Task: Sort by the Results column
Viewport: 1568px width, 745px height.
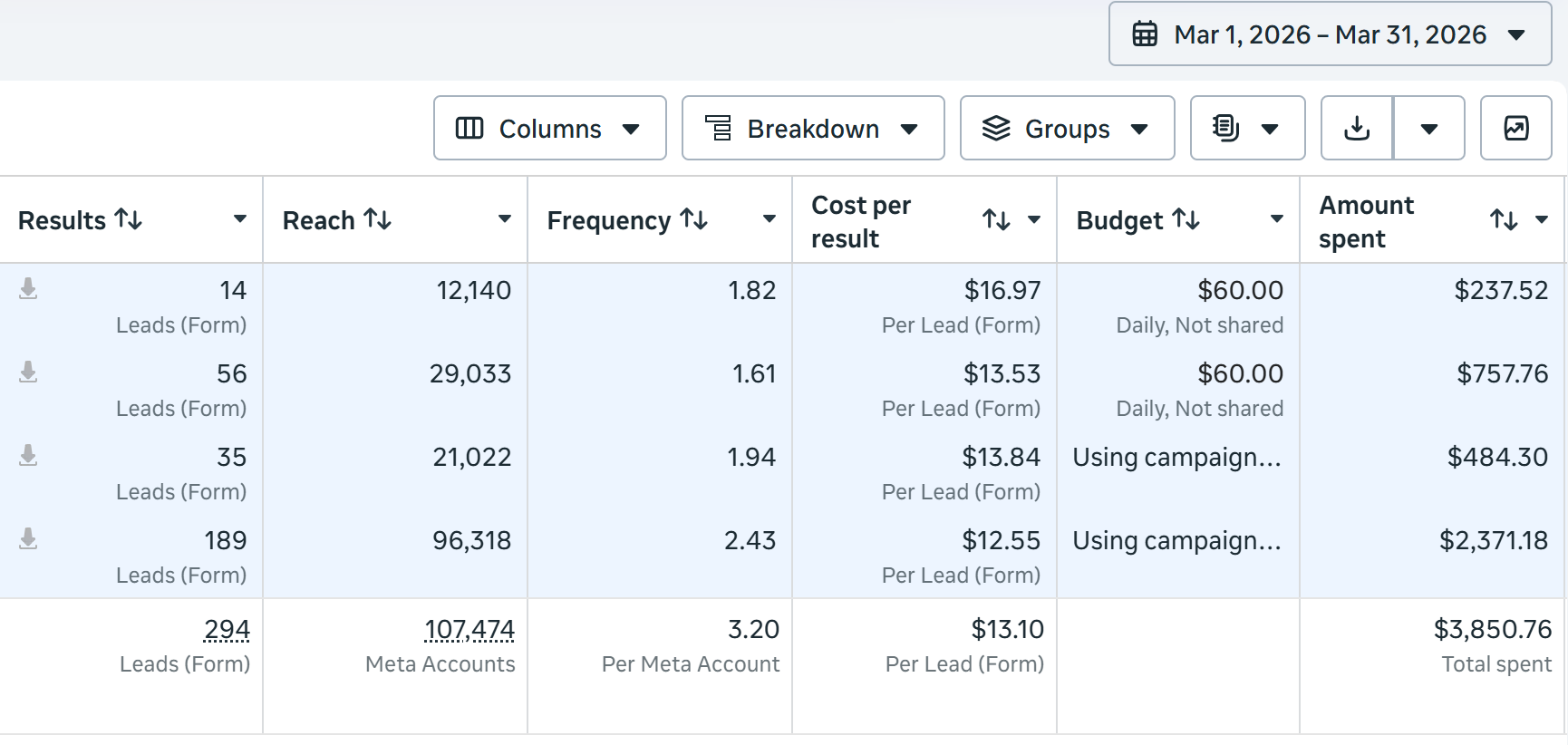Action: (129, 219)
